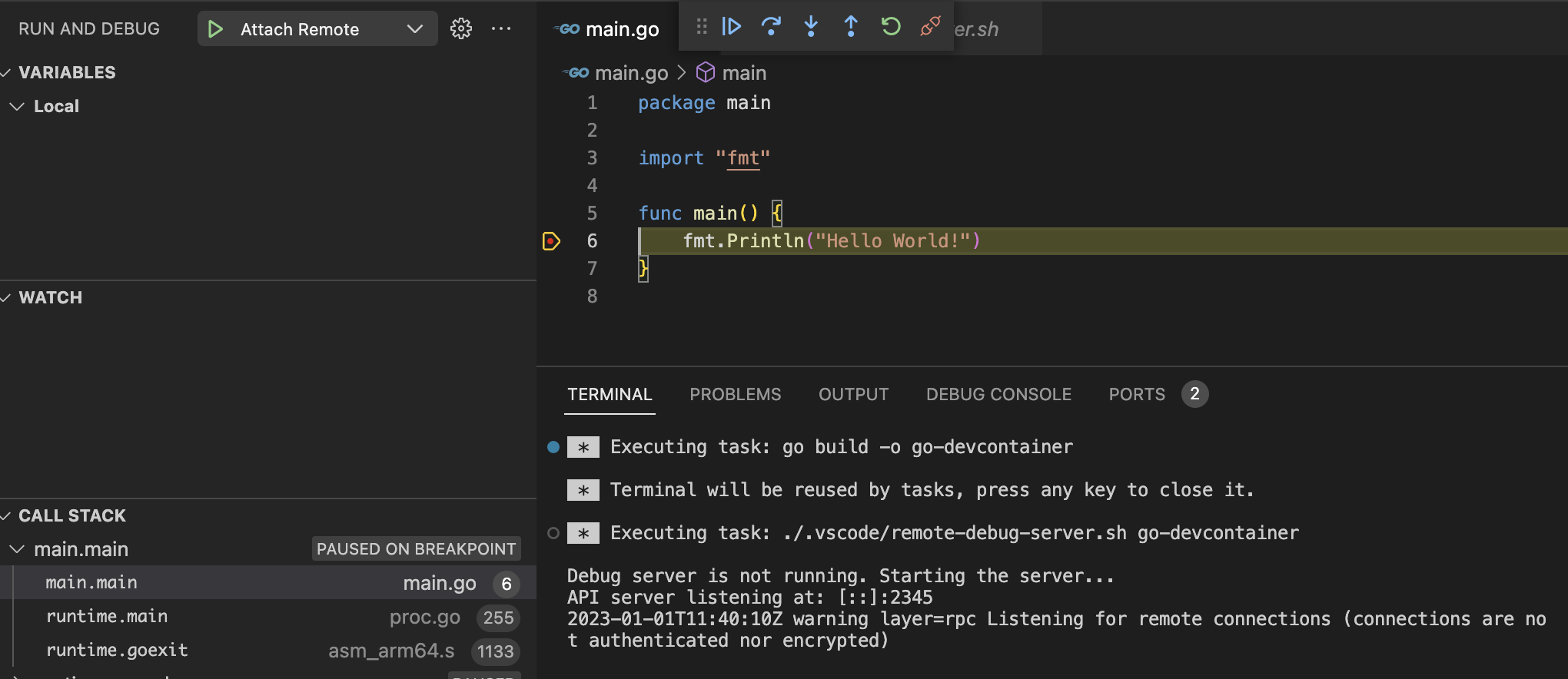Screen dimensions: 1568x679
Task: Select the main.go breadcrumb item
Action: 631,73
